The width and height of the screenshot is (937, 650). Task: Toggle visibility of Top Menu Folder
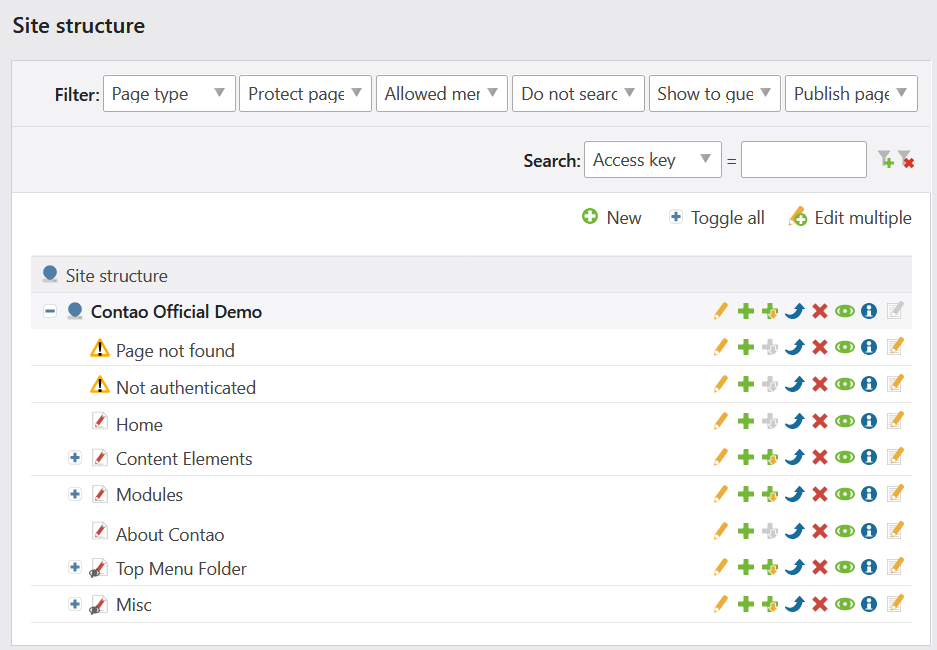tap(844, 567)
